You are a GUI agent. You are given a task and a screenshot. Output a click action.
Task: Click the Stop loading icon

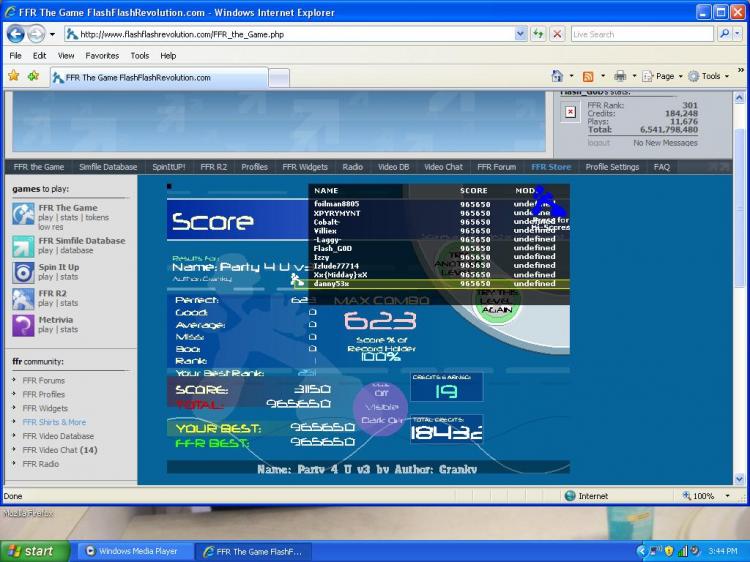point(557,34)
